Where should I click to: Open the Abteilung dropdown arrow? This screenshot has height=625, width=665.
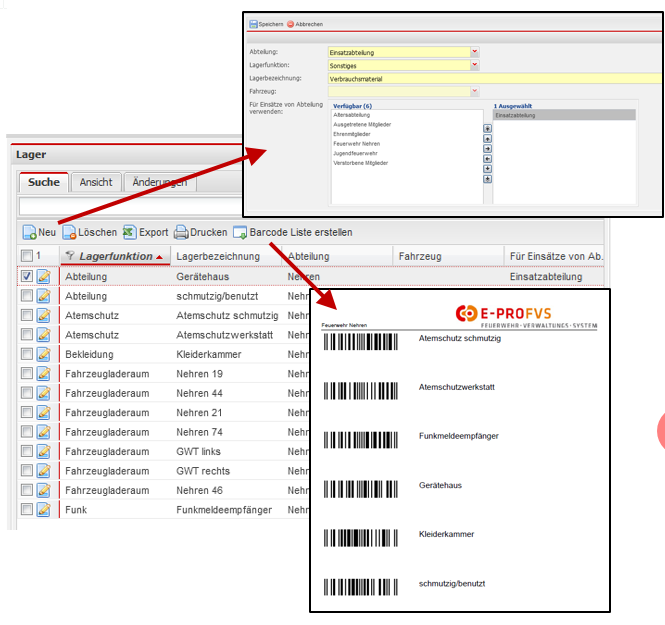click(x=474, y=51)
